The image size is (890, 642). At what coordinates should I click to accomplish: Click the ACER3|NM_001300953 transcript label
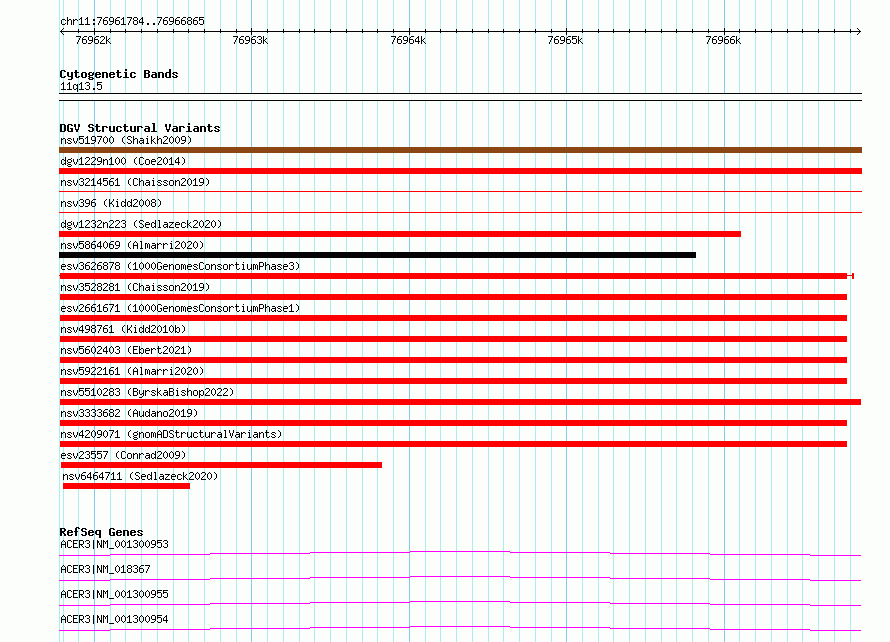[x=114, y=544]
